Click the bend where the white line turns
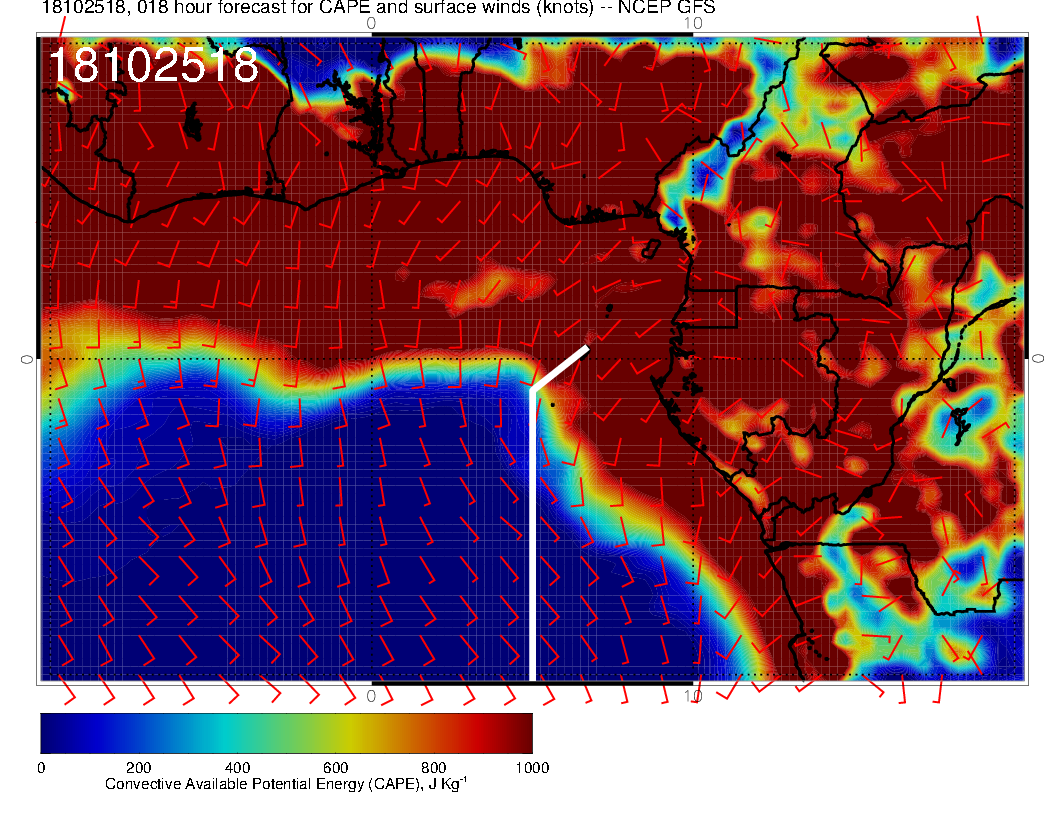 click(x=532, y=390)
